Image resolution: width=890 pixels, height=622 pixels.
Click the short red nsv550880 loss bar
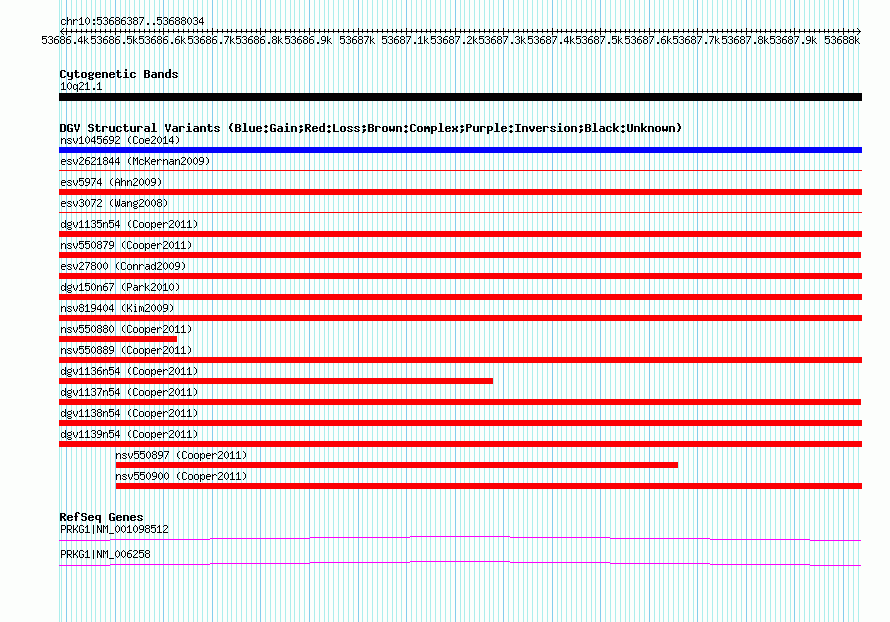tap(118, 339)
